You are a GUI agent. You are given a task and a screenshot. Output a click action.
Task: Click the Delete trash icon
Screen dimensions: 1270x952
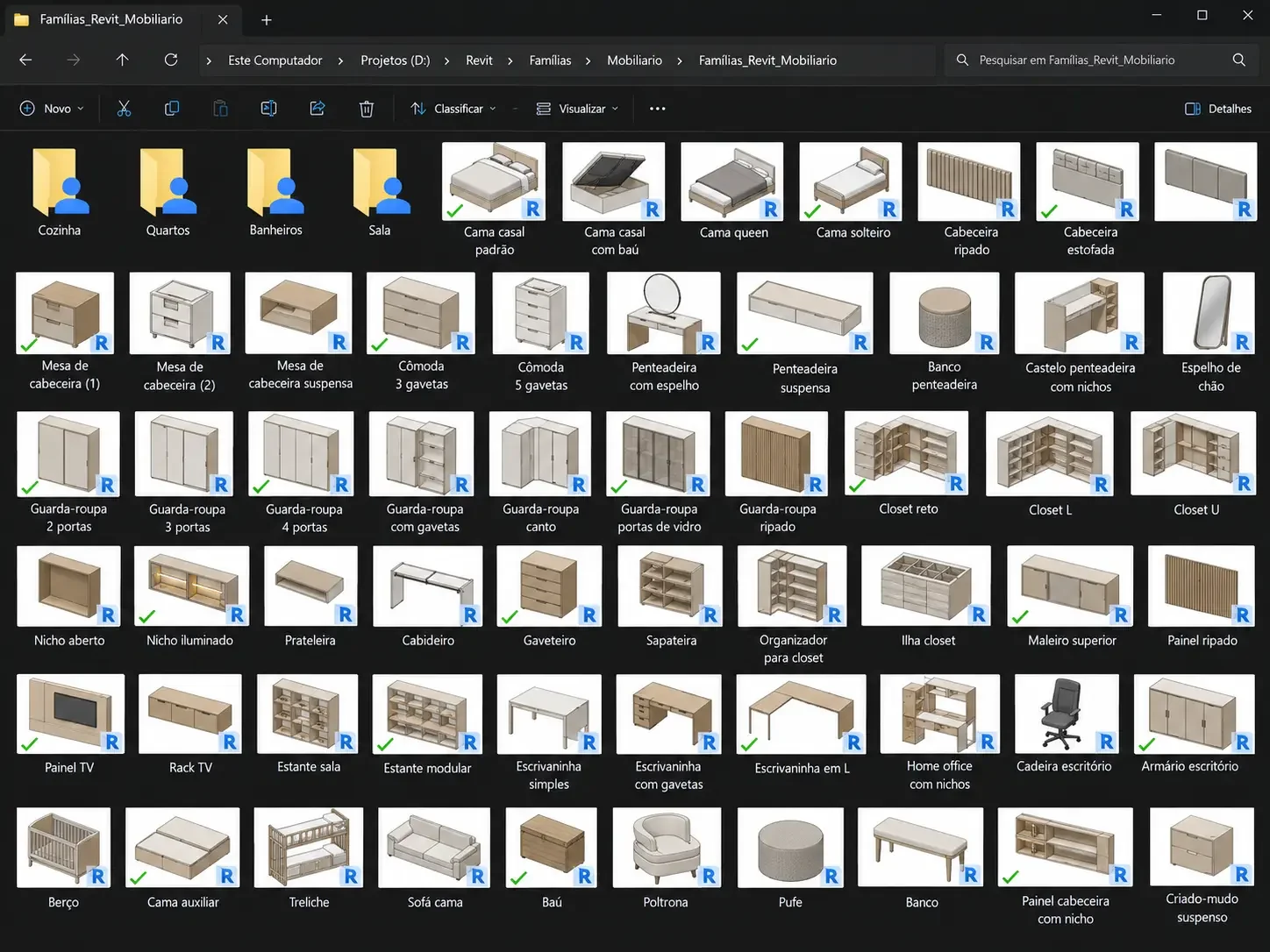pos(367,109)
